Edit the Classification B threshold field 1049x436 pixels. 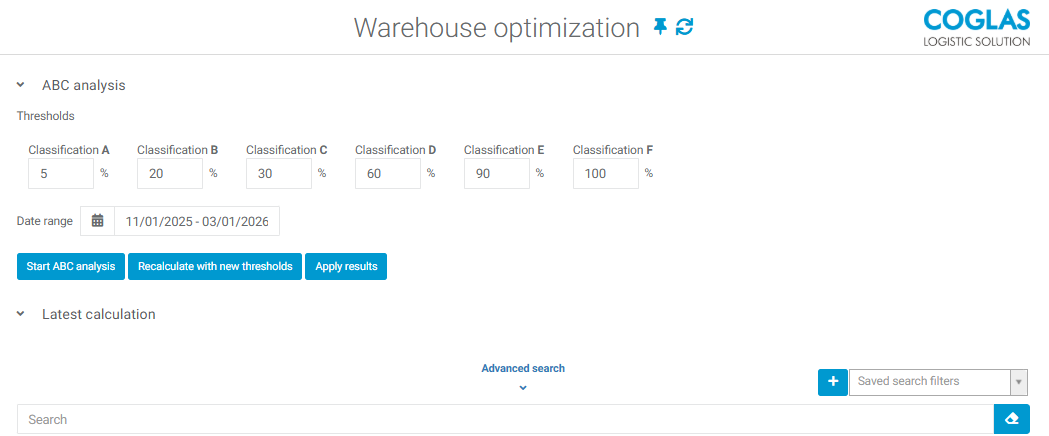coord(170,174)
